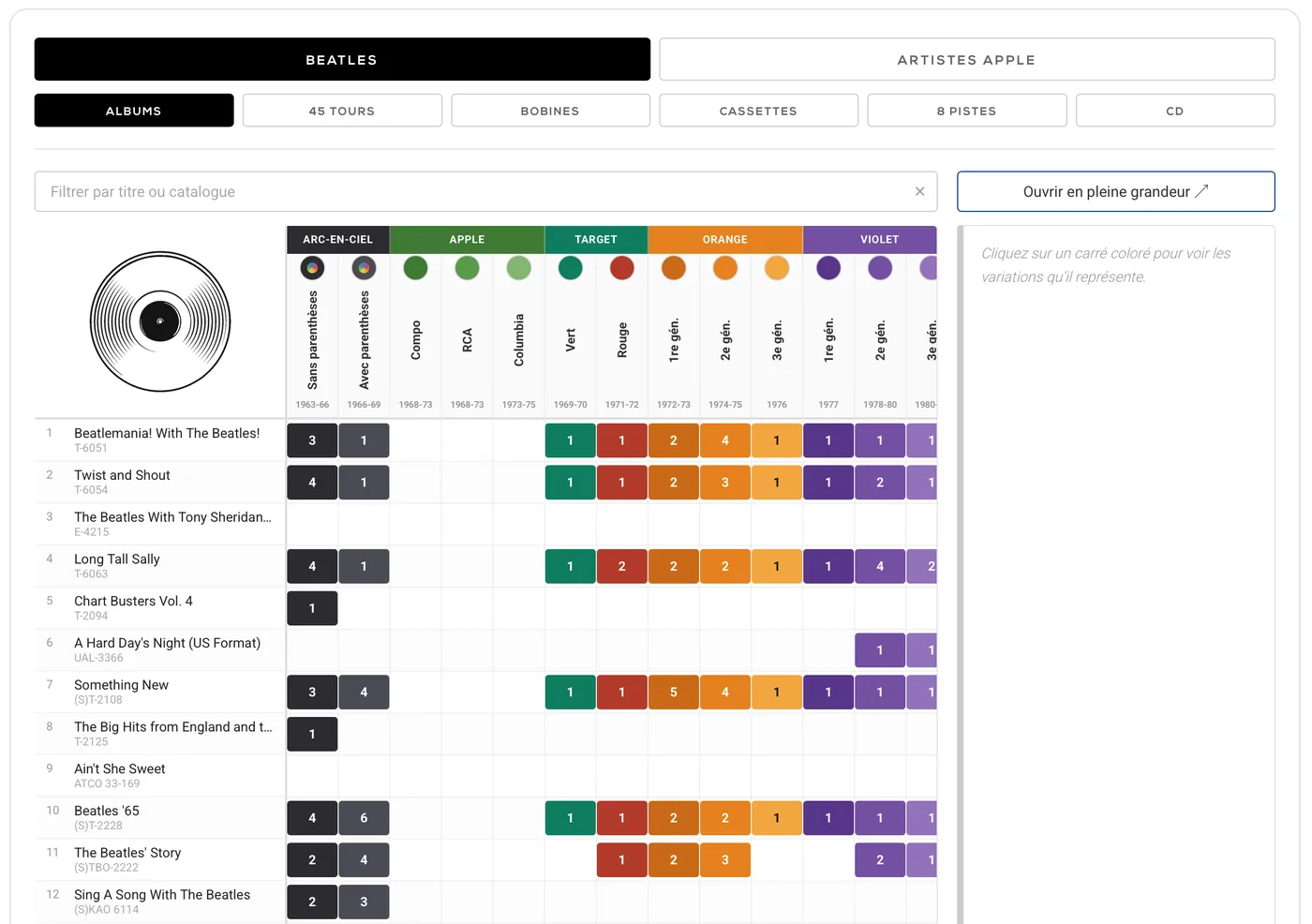Click The Beatles' Story Rouge square showing 1
Screen dimensions: 1312x924
click(621, 860)
